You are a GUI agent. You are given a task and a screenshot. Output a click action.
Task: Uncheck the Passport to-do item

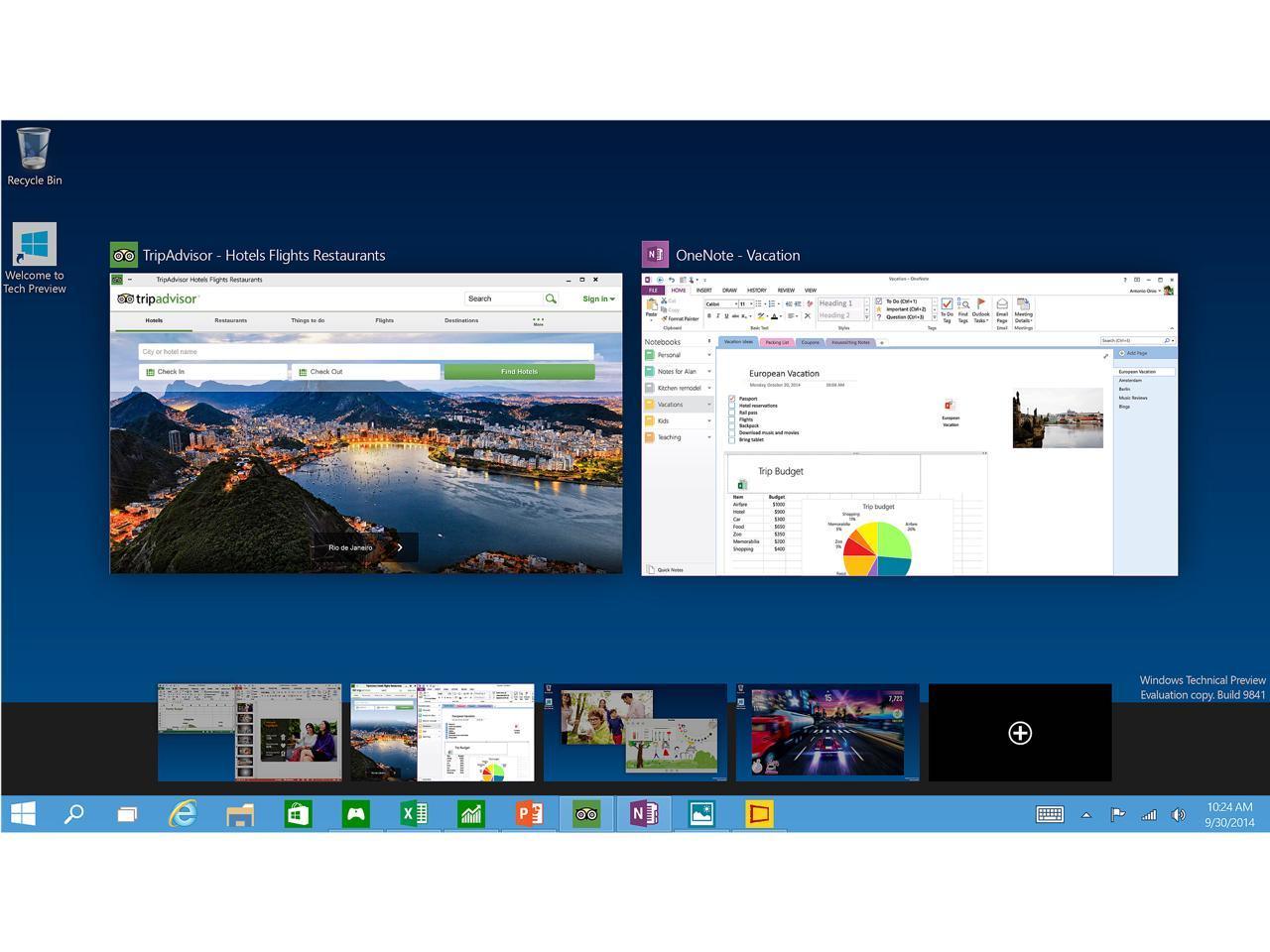731,400
